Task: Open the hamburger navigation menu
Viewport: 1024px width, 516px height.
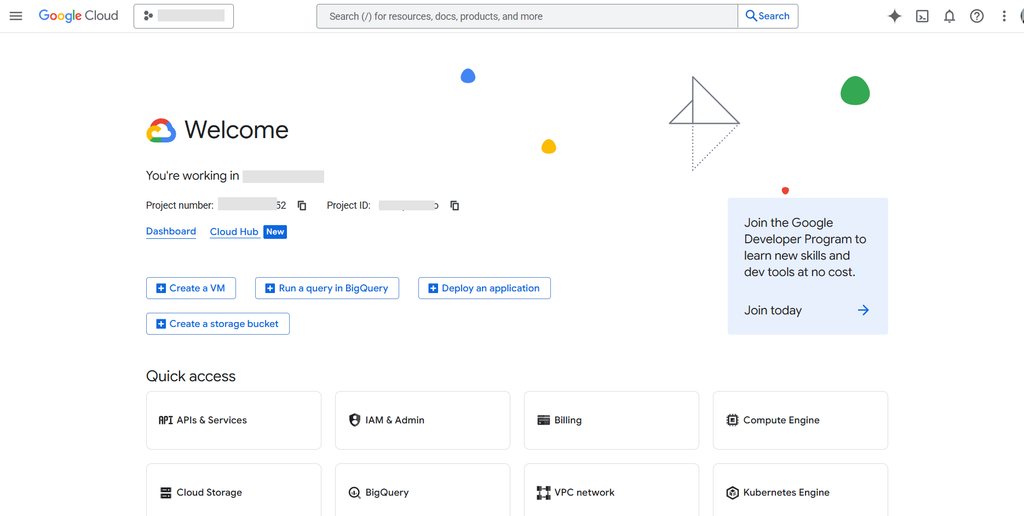Action: (x=16, y=16)
